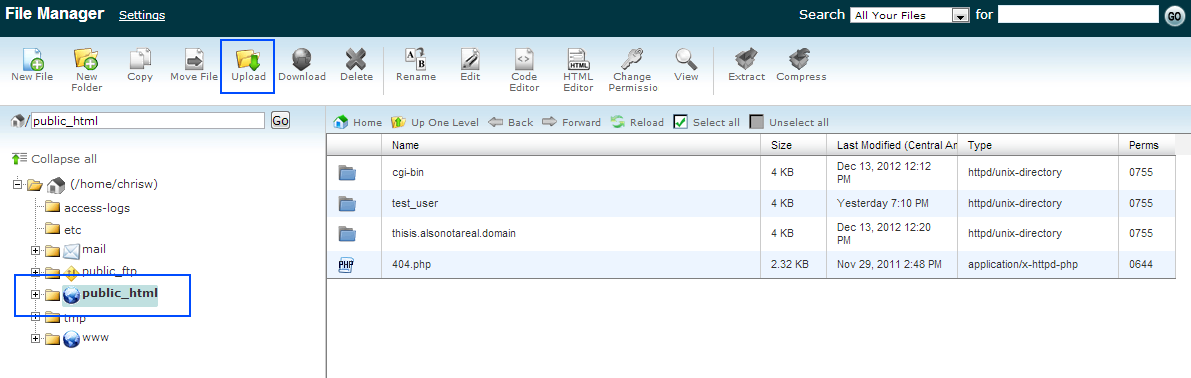Click the View magnifier icon
Image resolution: width=1191 pixels, height=378 pixels.
coord(686,59)
